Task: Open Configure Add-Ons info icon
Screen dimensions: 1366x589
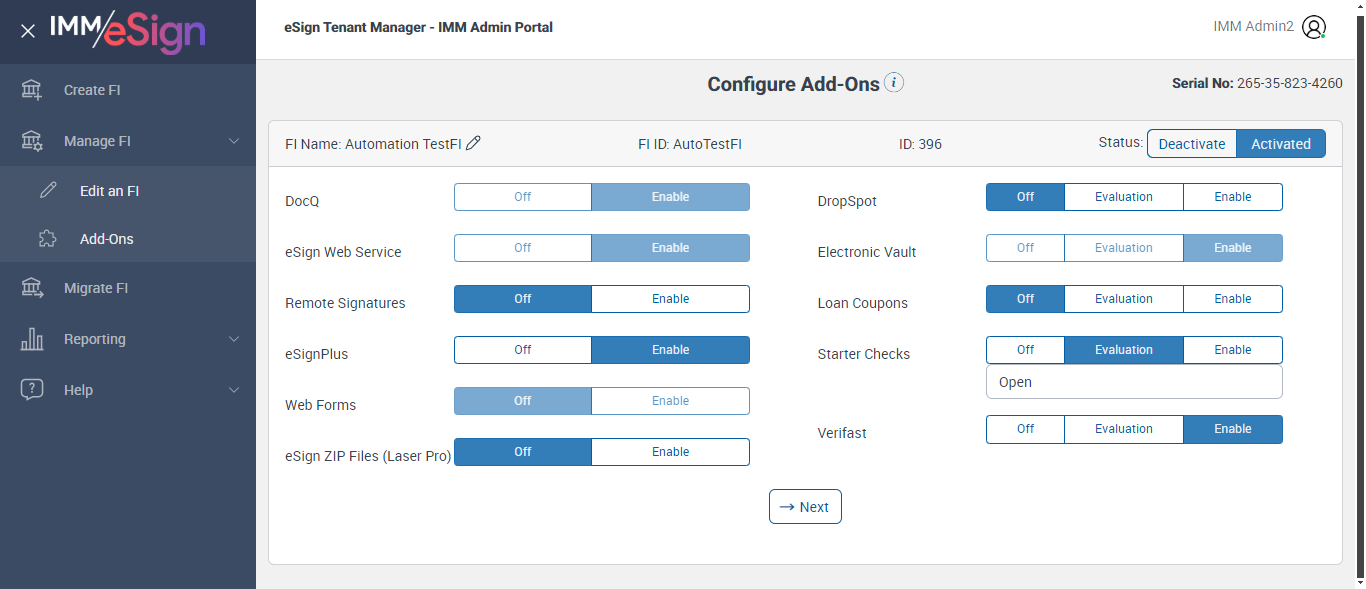Action: click(x=894, y=83)
